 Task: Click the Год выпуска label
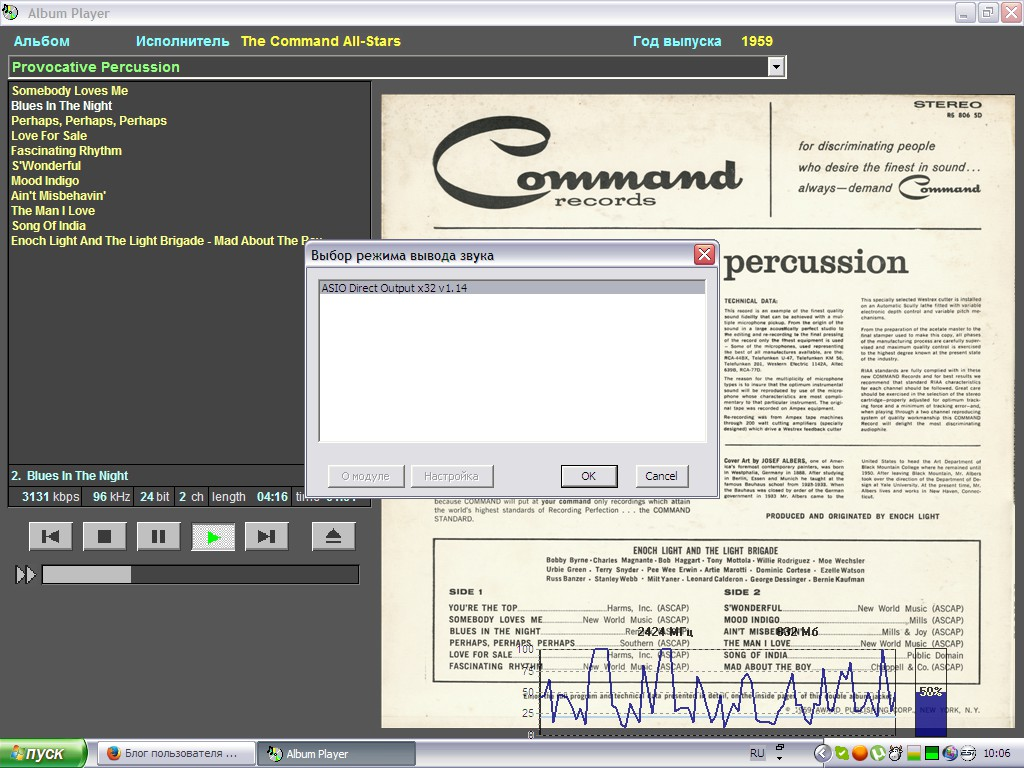pyautogui.click(x=677, y=41)
